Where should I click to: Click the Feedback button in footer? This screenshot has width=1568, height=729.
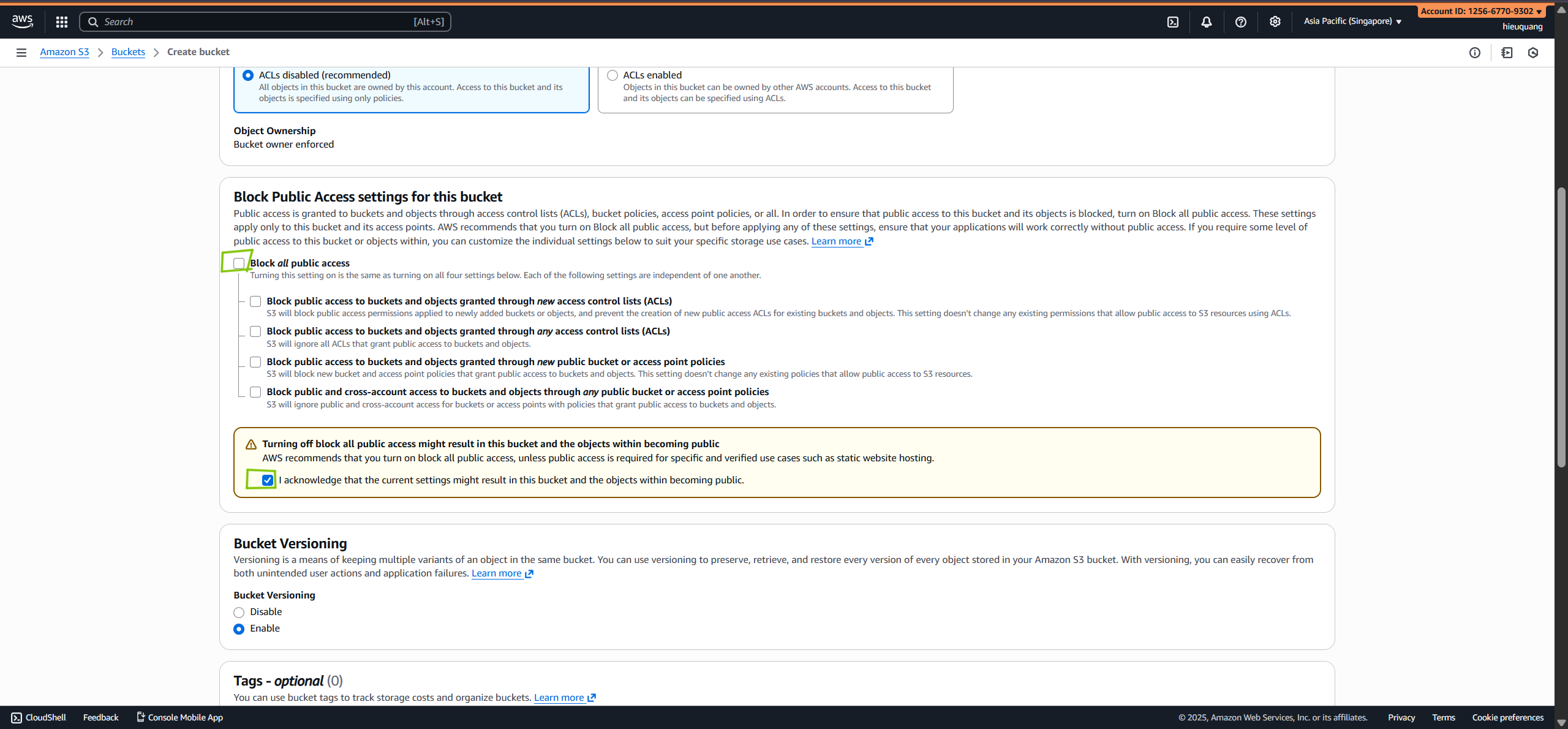tap(100, 717)
